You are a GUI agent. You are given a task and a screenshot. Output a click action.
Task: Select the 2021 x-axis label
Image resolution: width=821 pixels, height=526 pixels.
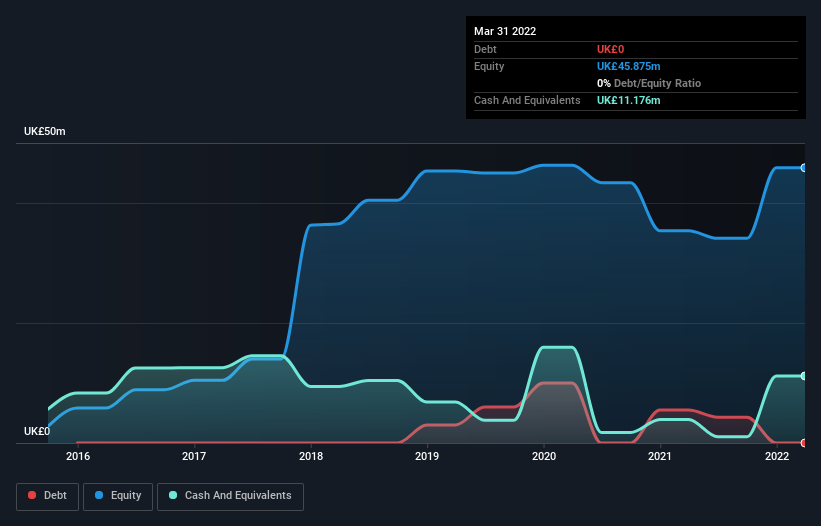click(x=660, y=456)
